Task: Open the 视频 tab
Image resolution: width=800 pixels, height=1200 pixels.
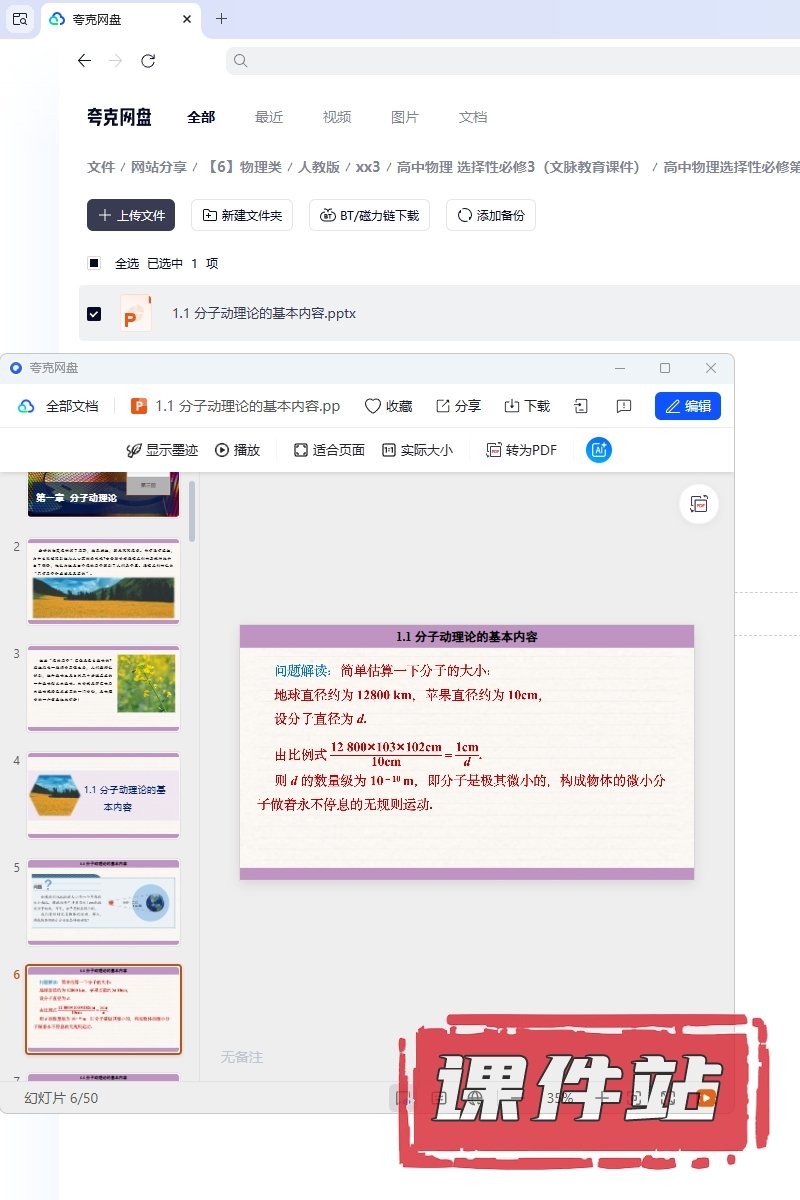Action: pyautogui.click(x=337, y=117)
